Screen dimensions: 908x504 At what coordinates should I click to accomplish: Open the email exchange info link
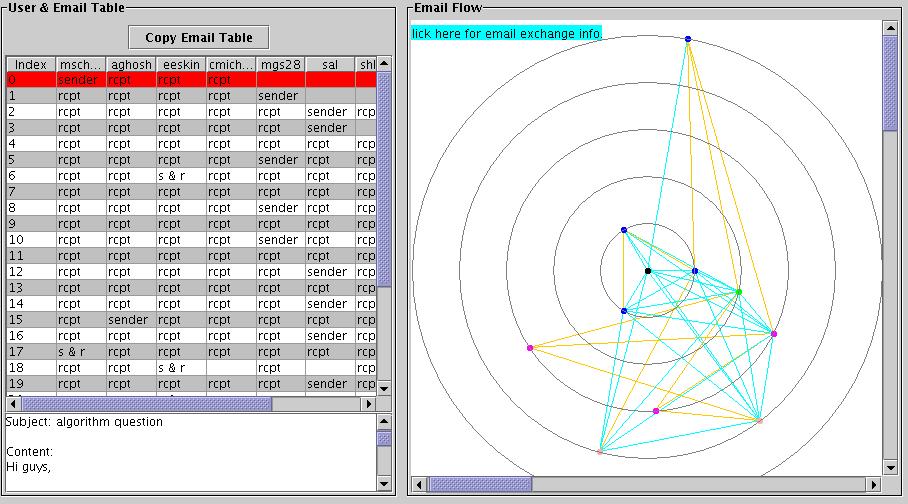pos(507,34)
